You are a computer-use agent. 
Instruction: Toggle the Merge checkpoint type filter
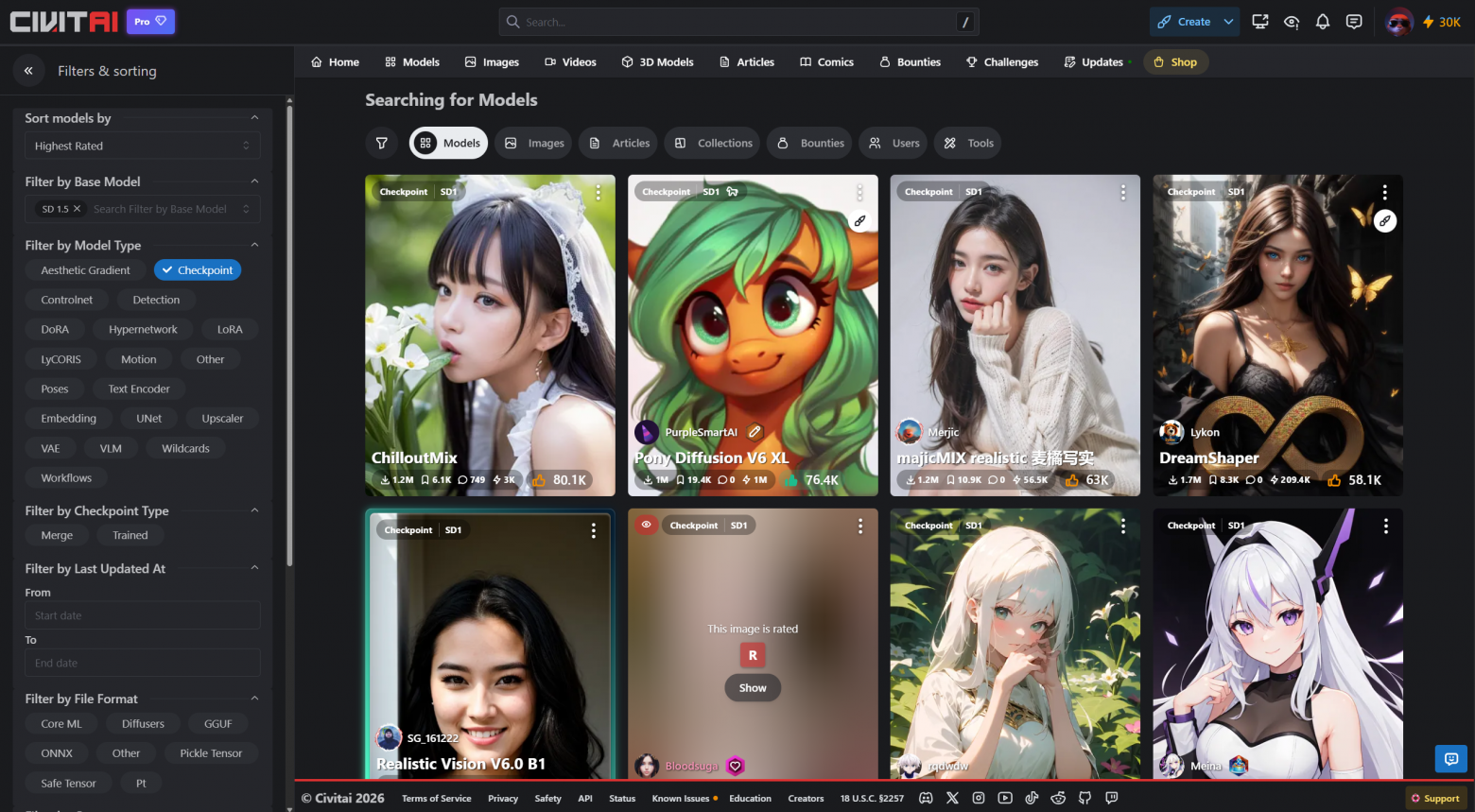click(57, 535)
